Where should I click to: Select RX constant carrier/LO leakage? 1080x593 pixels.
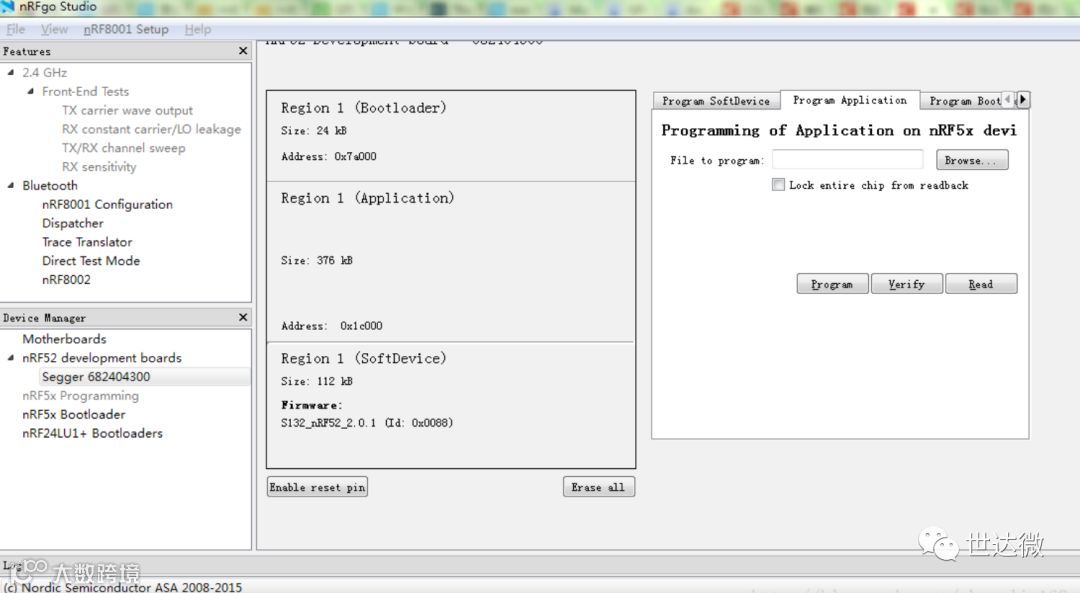[152, 129]
